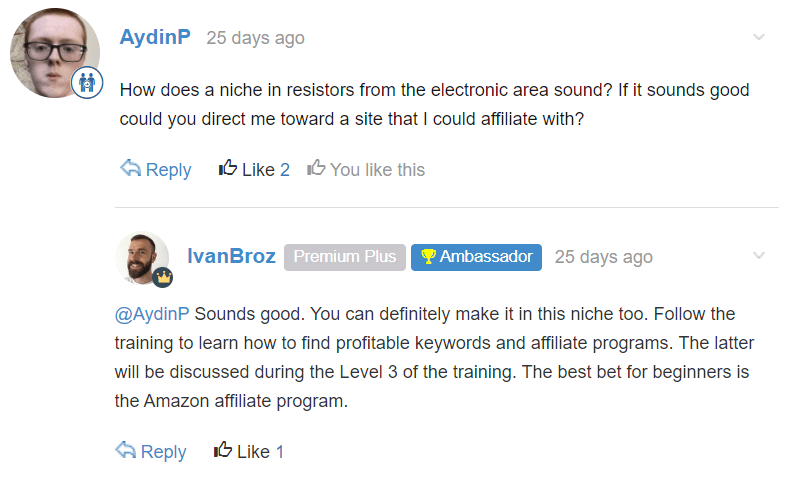Open AydinP's profile name link
805x477 pixels.
coord(155,37)
